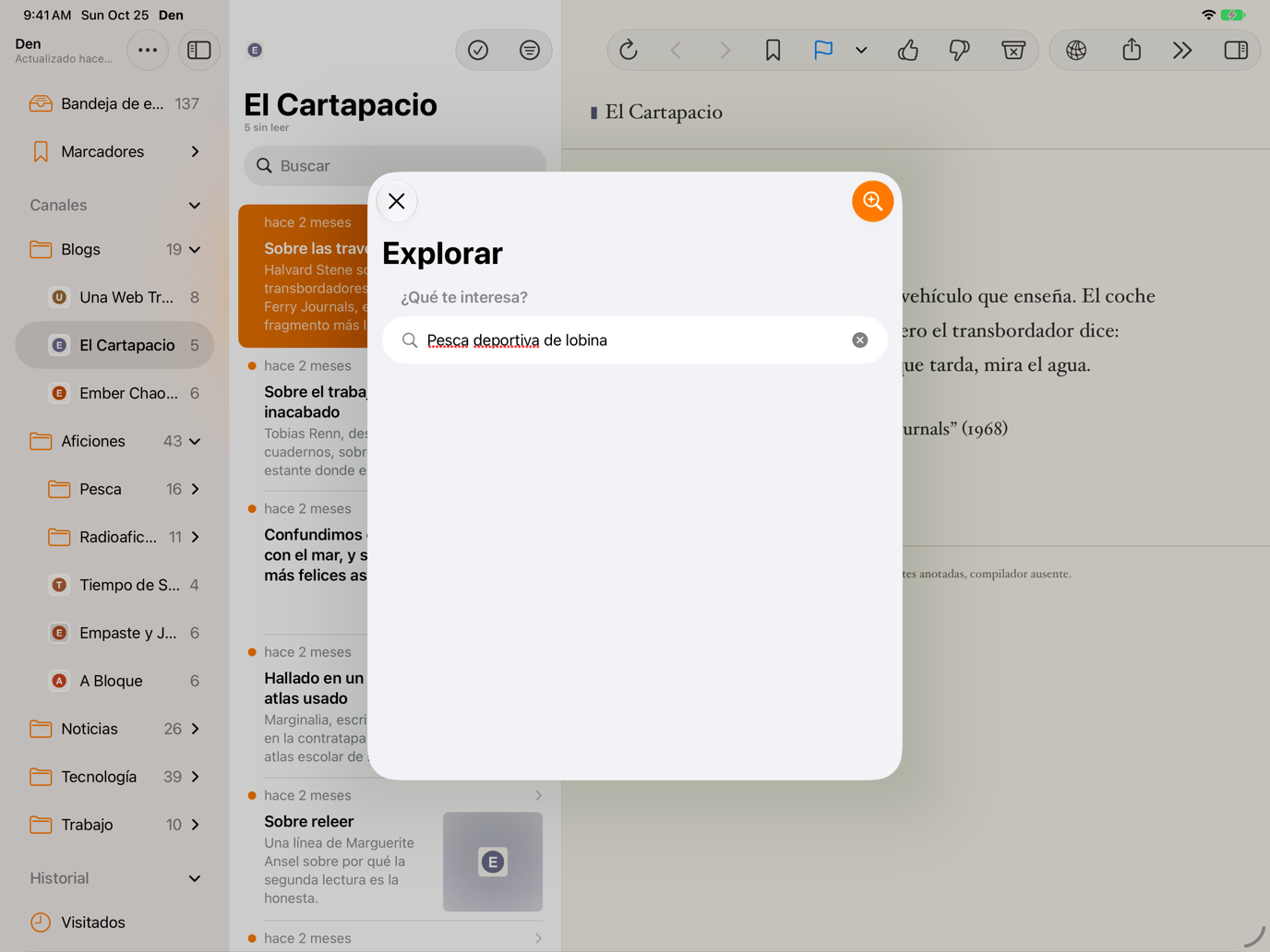The image size is (1270, 952).
Task: Archive the current article
Action: click(1013, 50)
